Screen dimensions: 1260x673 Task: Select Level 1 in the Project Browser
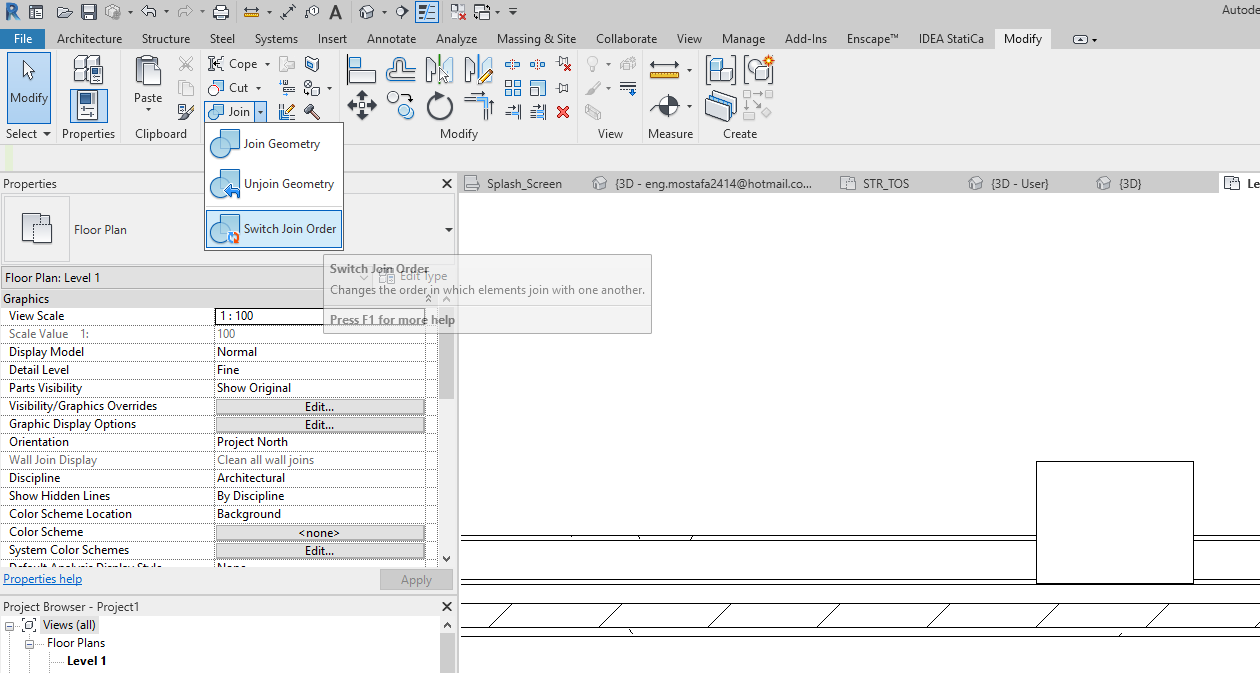[84, 660]
